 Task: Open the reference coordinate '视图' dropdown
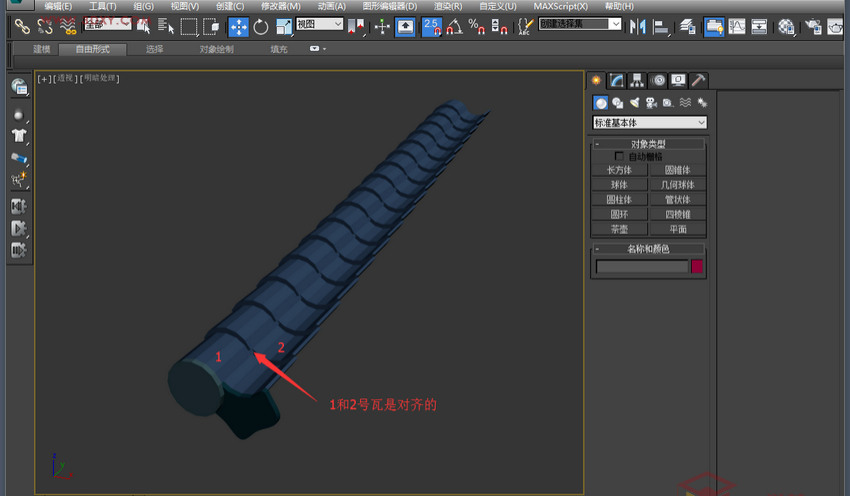pos(319,24)
